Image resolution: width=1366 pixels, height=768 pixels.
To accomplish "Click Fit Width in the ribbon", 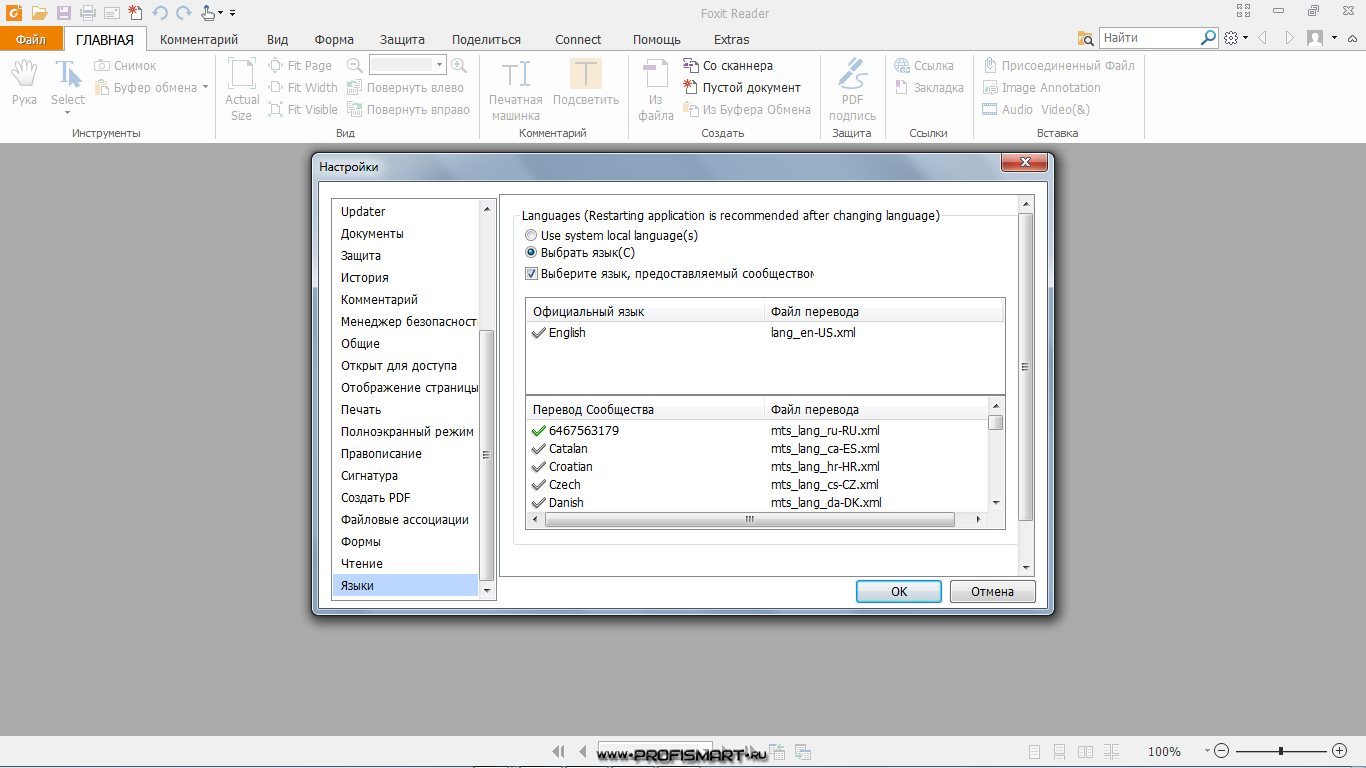I will (x=303, y=87).
